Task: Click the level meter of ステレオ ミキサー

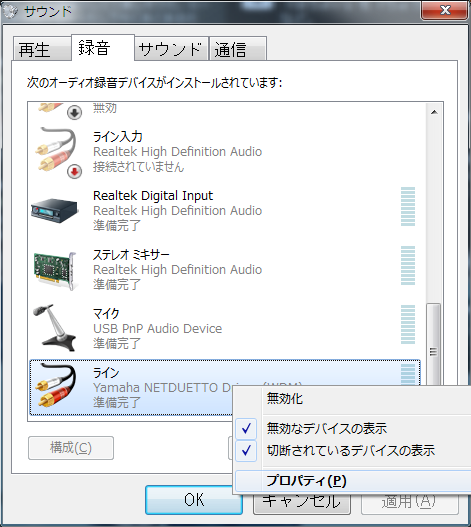Action: click(408, 266)
